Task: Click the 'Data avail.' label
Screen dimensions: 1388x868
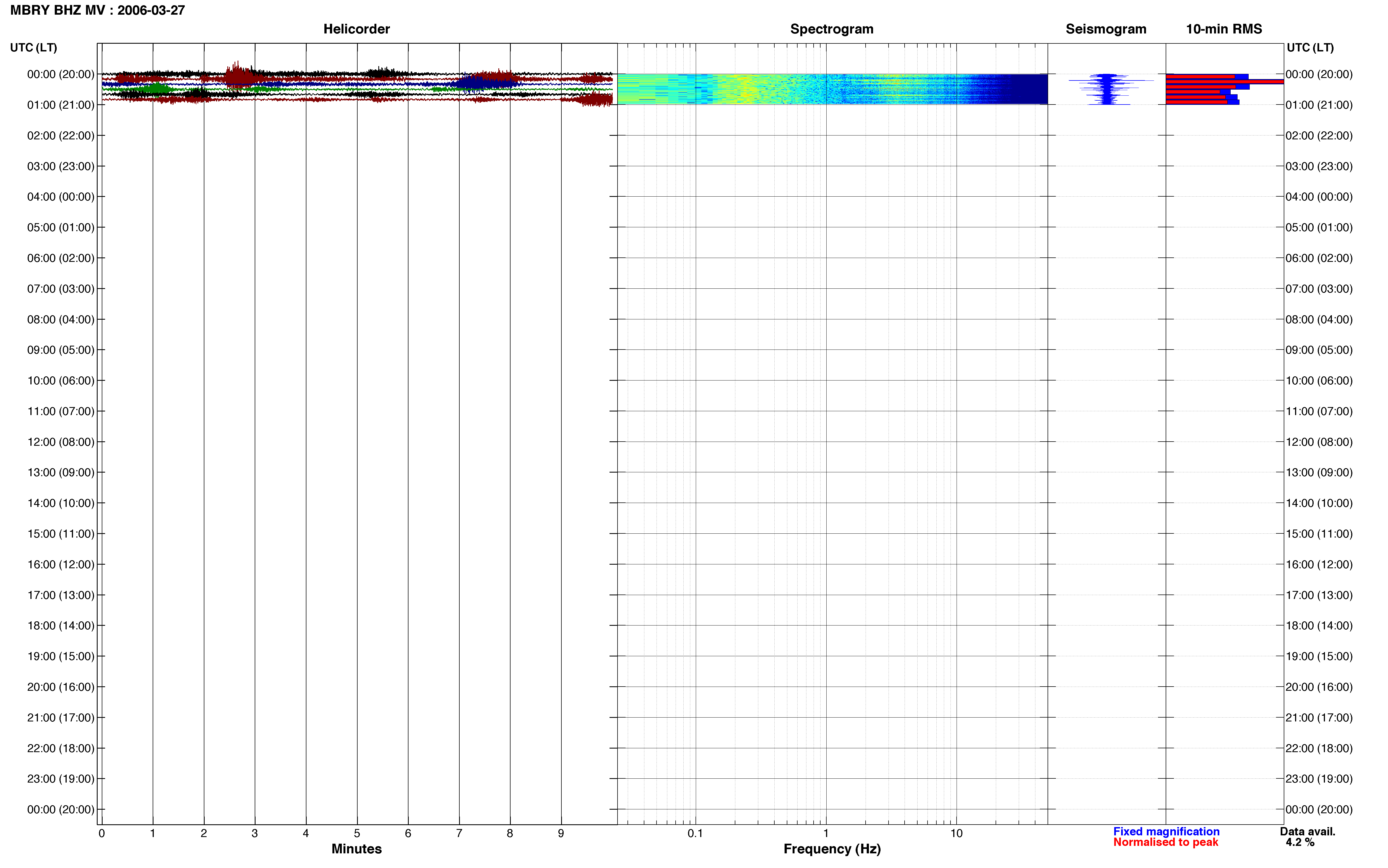Action: (x=1308, y=831)
